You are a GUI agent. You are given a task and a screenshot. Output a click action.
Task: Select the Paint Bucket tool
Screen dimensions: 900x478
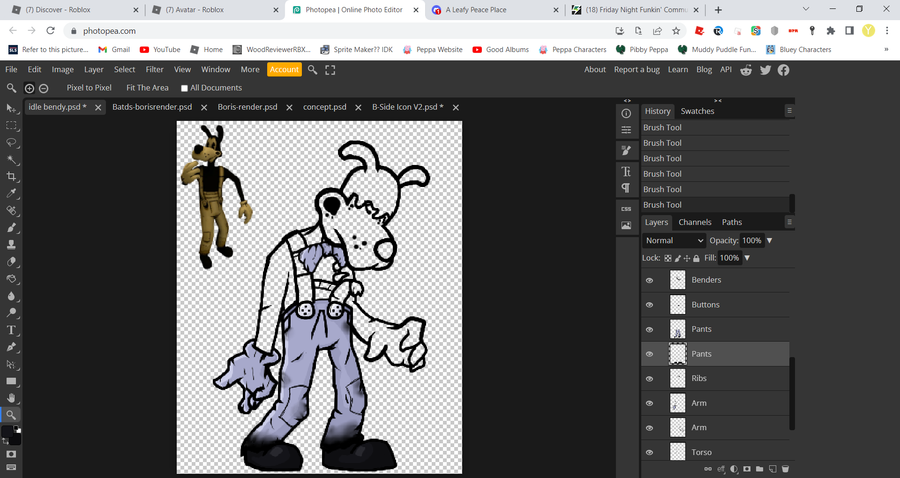coord(11,279)
